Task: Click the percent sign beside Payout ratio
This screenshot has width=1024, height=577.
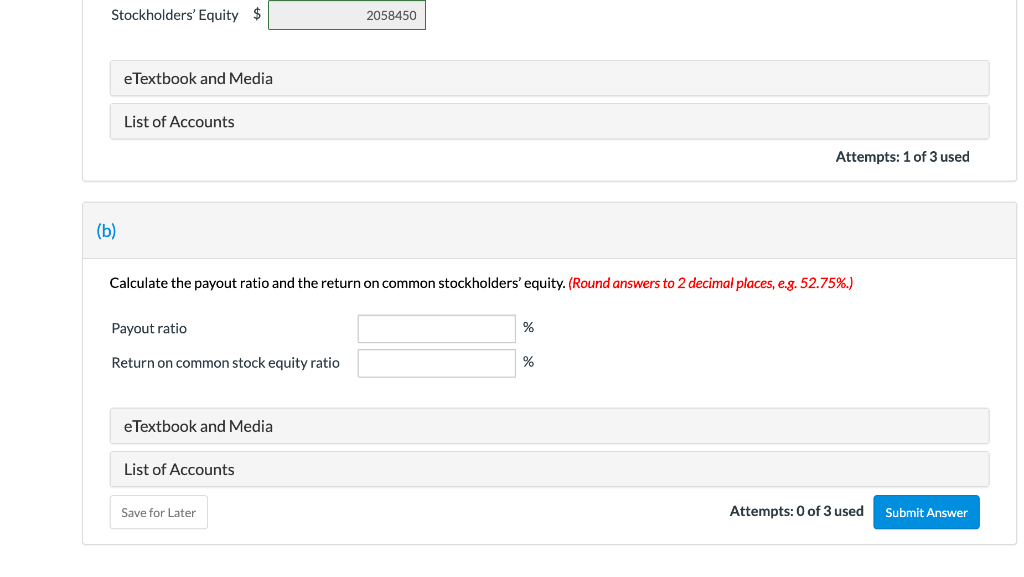Action: [528, 328]
